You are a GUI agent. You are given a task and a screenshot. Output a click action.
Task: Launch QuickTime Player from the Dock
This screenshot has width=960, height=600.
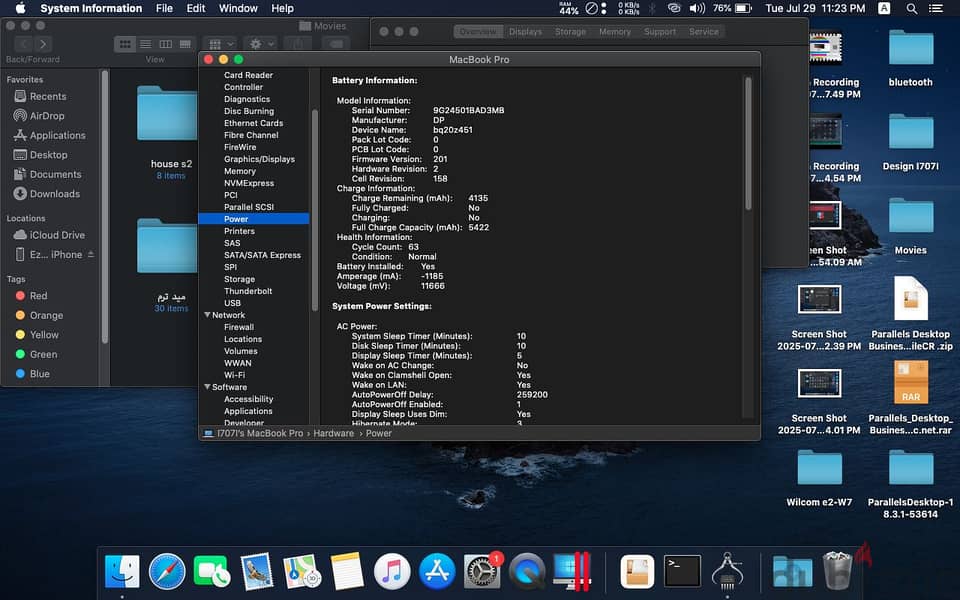pyautogui.click(x=527, y=571)
